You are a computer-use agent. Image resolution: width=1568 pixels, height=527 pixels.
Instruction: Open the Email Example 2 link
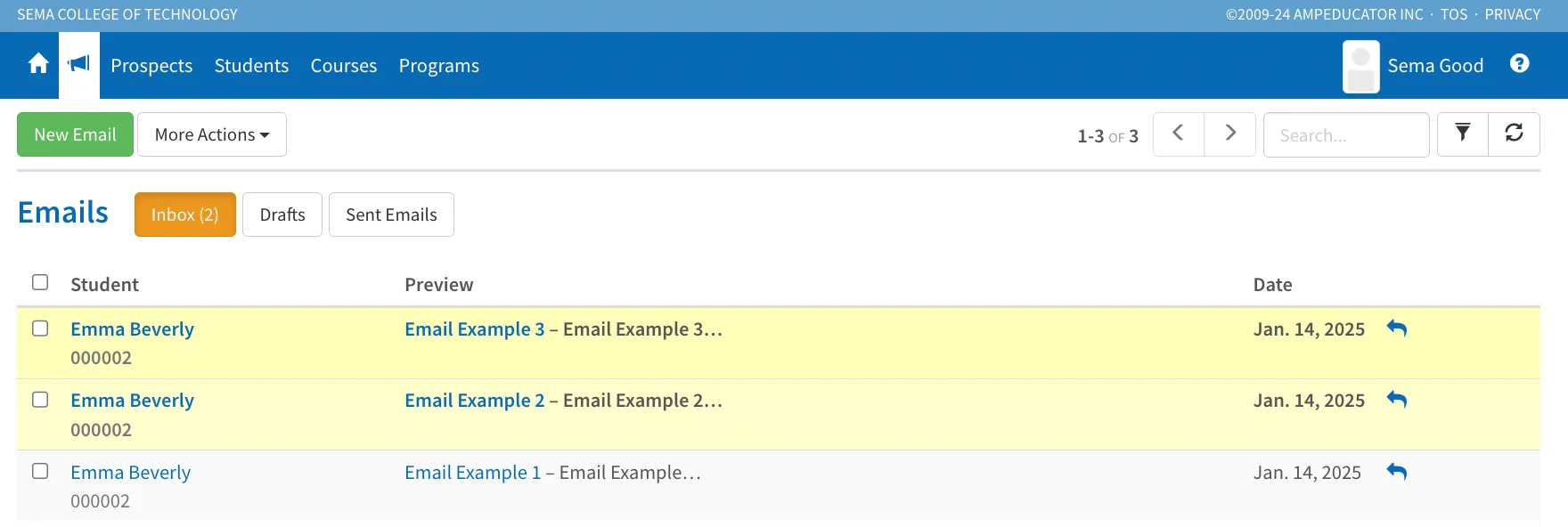point(474,401)
